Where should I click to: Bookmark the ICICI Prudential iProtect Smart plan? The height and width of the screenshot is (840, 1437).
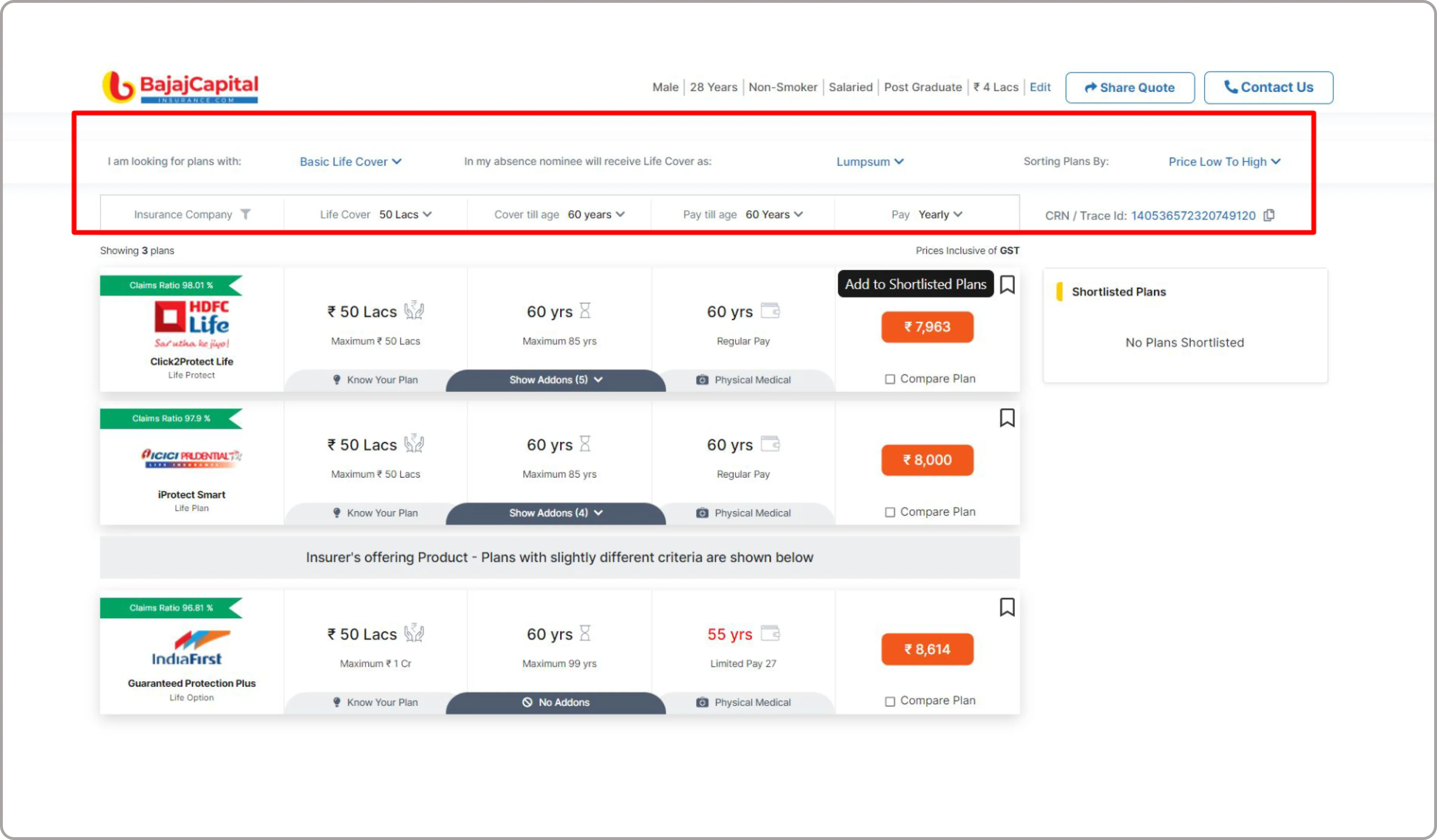[x=1007, y=418]
